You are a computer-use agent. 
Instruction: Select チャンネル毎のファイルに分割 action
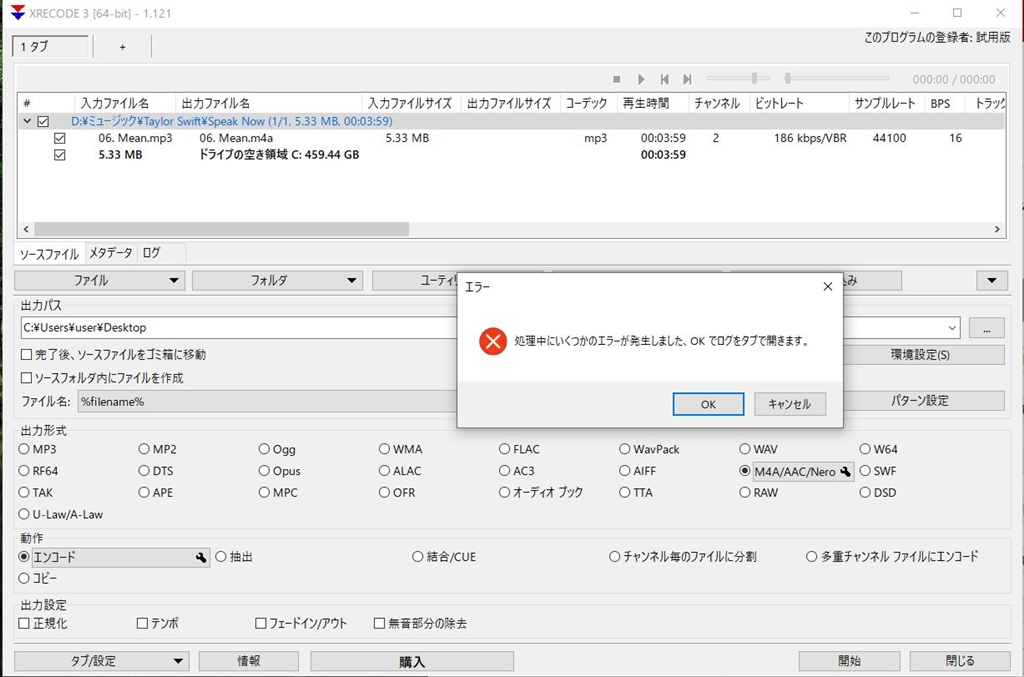[614, 557]
